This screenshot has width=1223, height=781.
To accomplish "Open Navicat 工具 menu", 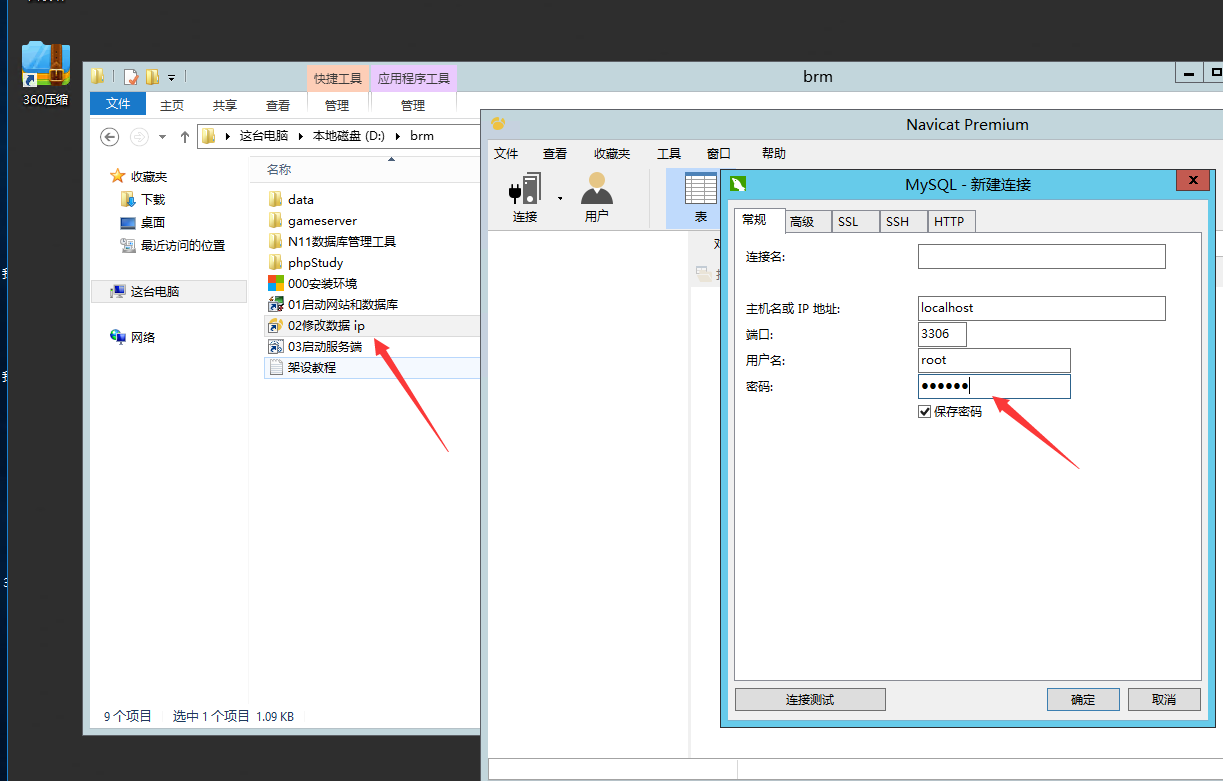I will click(x=669, y=153).
